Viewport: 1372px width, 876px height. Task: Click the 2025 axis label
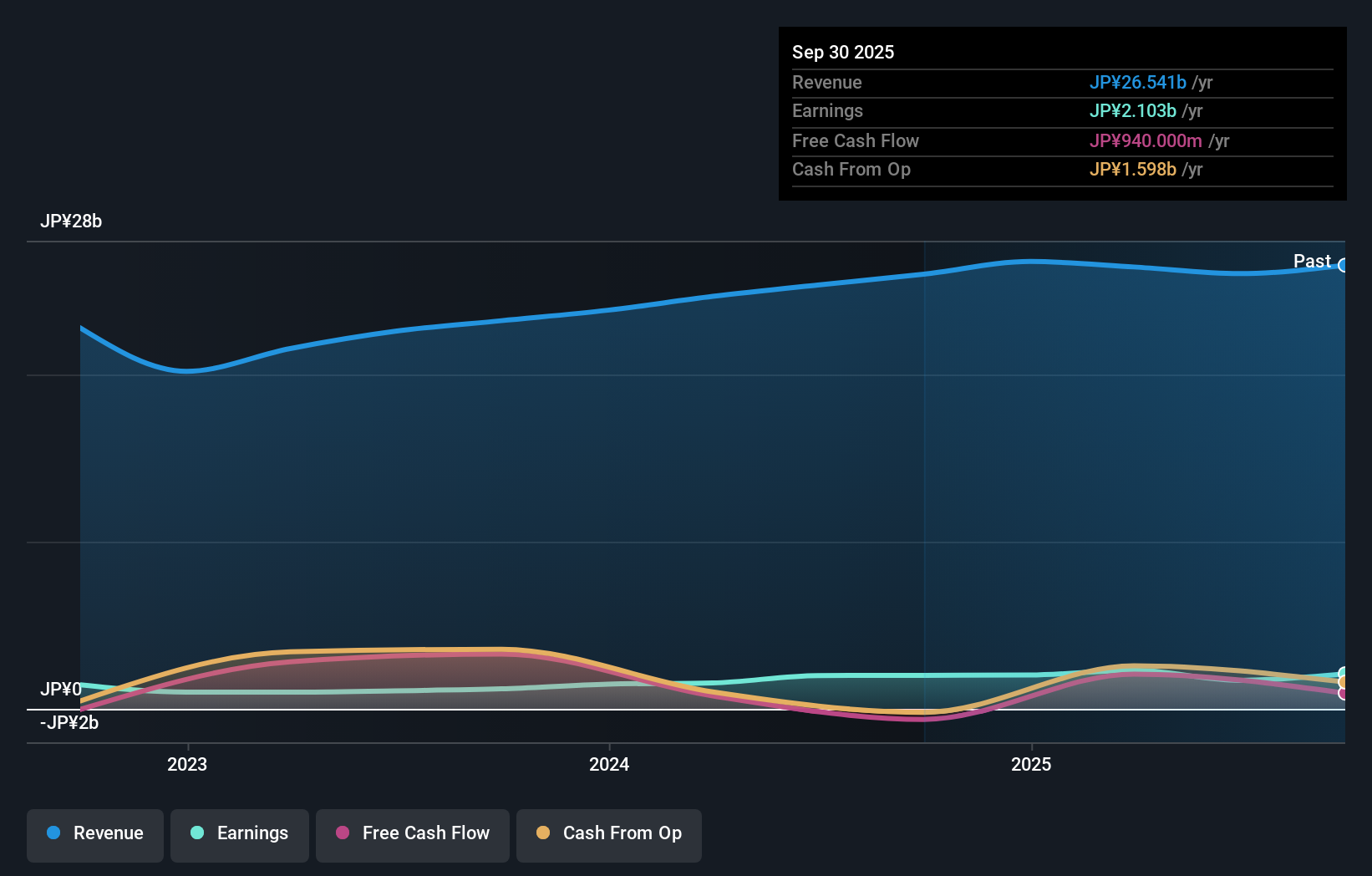(x=1030, y=763)
